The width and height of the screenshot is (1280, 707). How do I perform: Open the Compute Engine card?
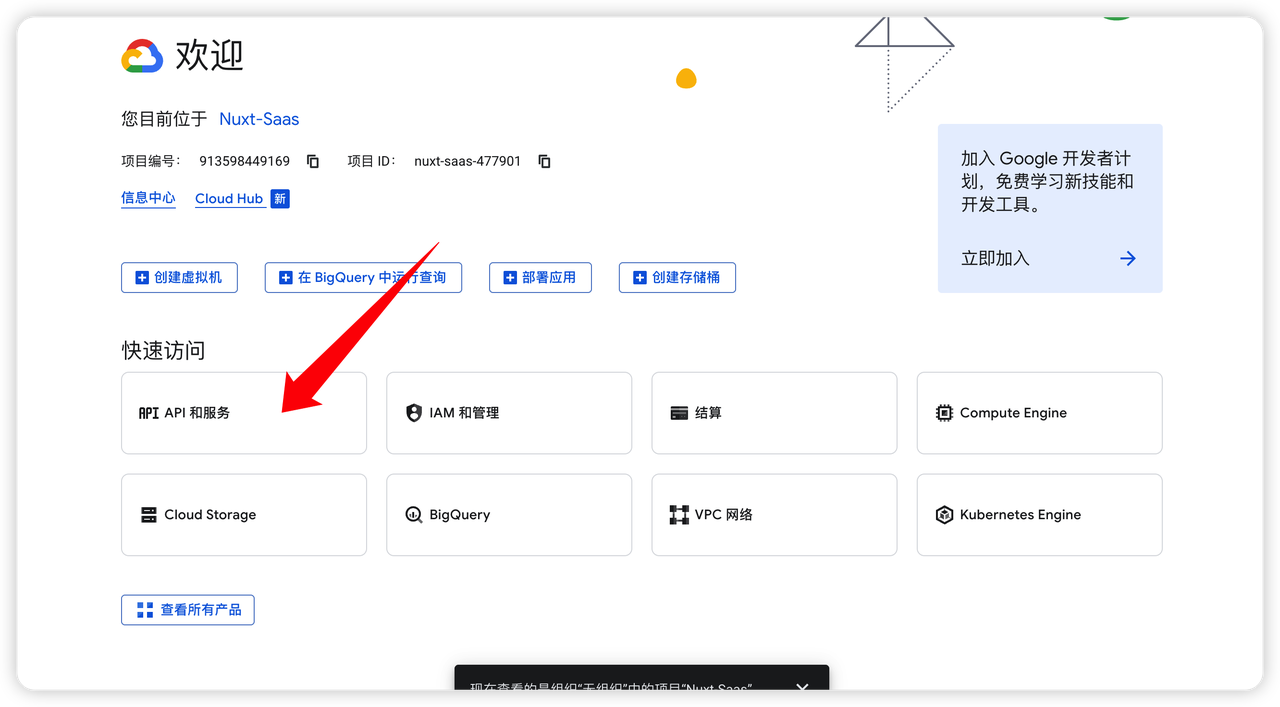[x=1039, y=413]
